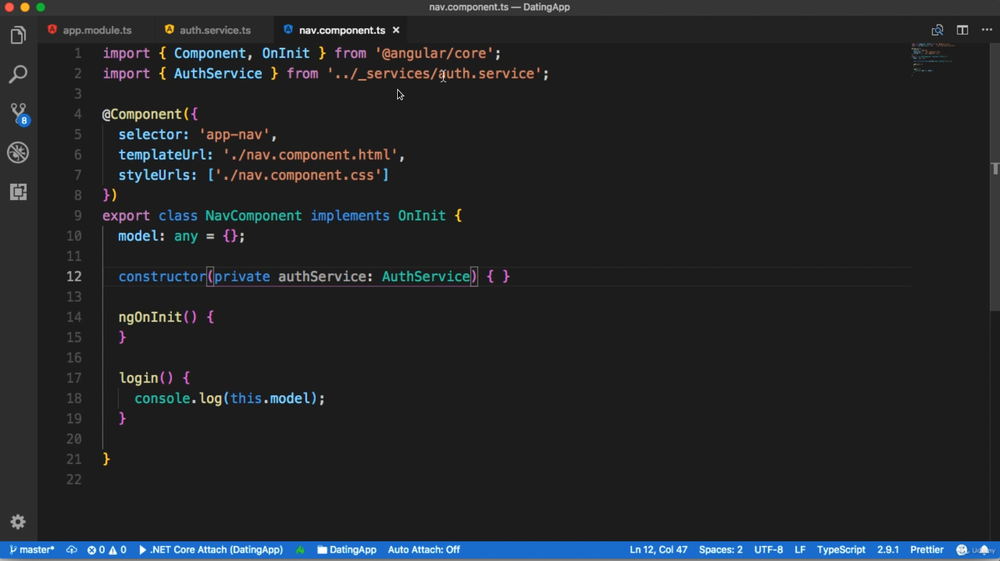
Task: Close the nav.component.ts tab
Action: pos(396,30)
